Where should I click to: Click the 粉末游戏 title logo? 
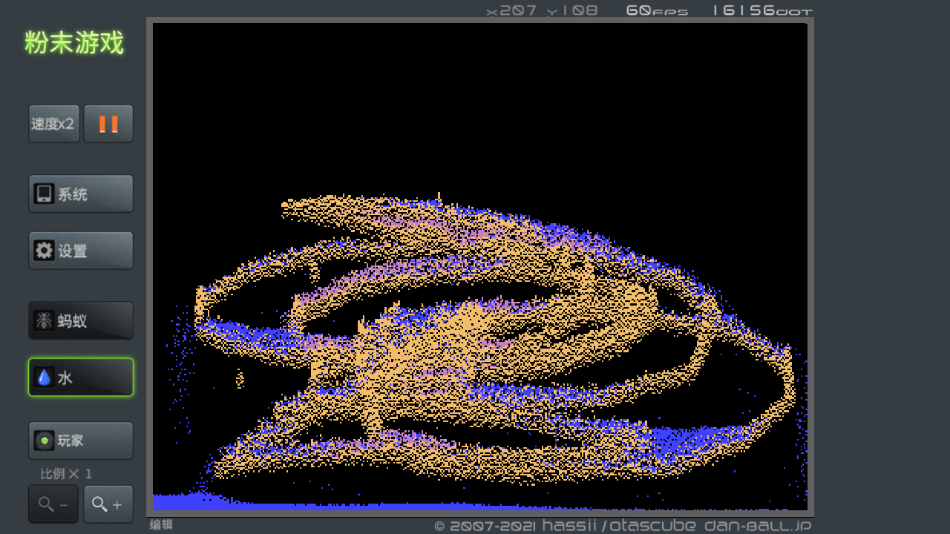(74, 43)
